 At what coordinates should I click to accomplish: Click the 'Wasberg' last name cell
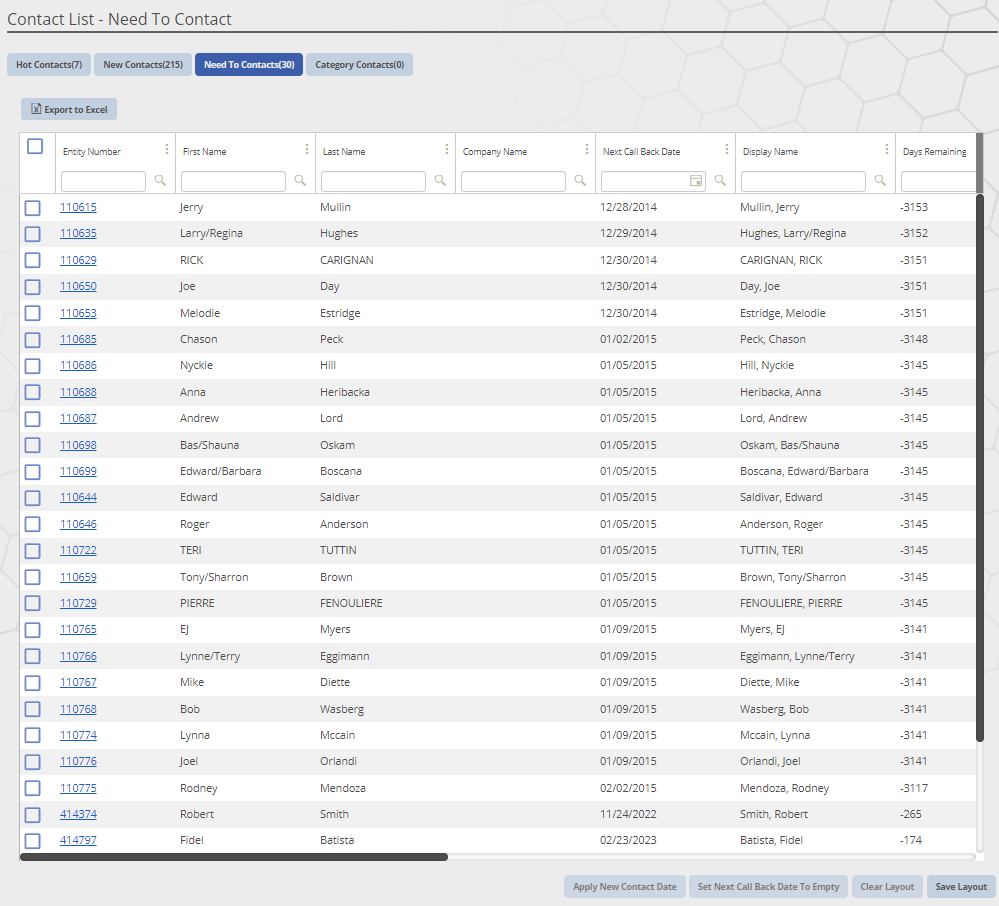342,709
